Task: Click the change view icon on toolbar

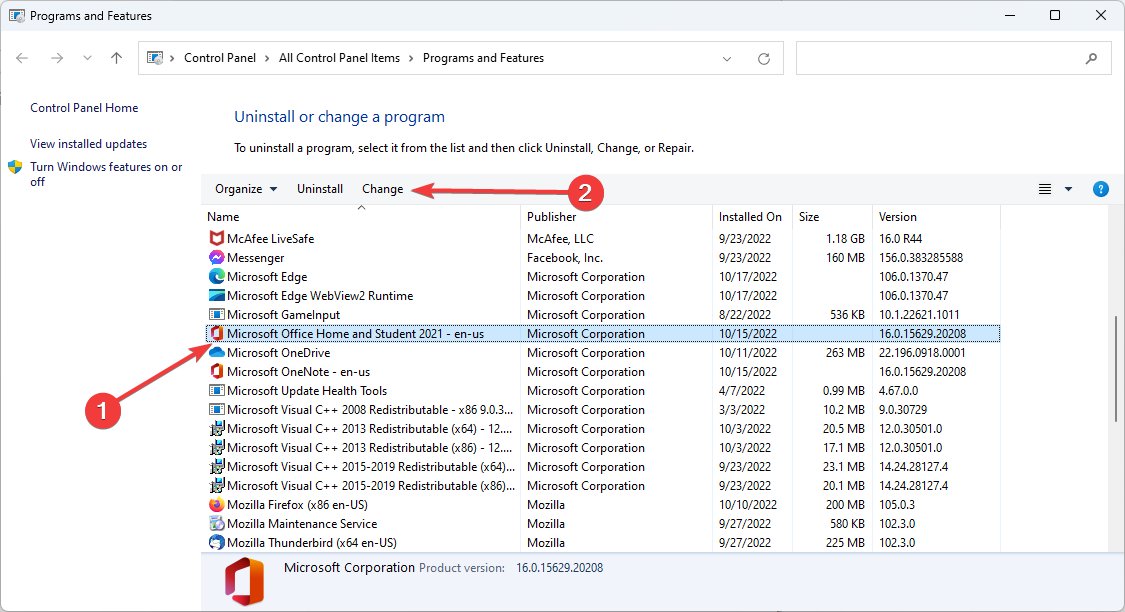Action: (1043, 188)
